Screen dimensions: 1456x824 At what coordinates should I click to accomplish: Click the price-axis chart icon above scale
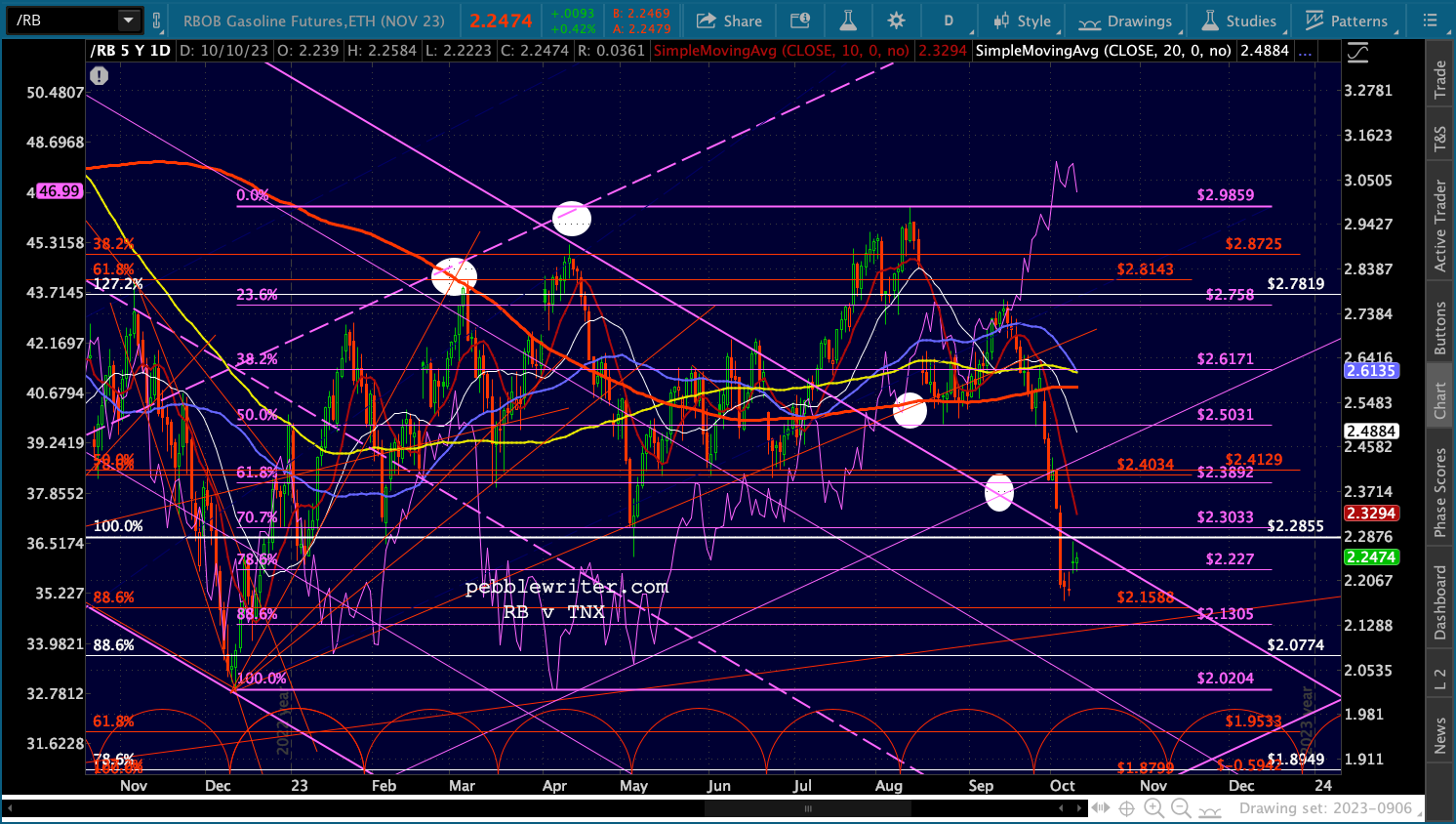(1356, 55)
